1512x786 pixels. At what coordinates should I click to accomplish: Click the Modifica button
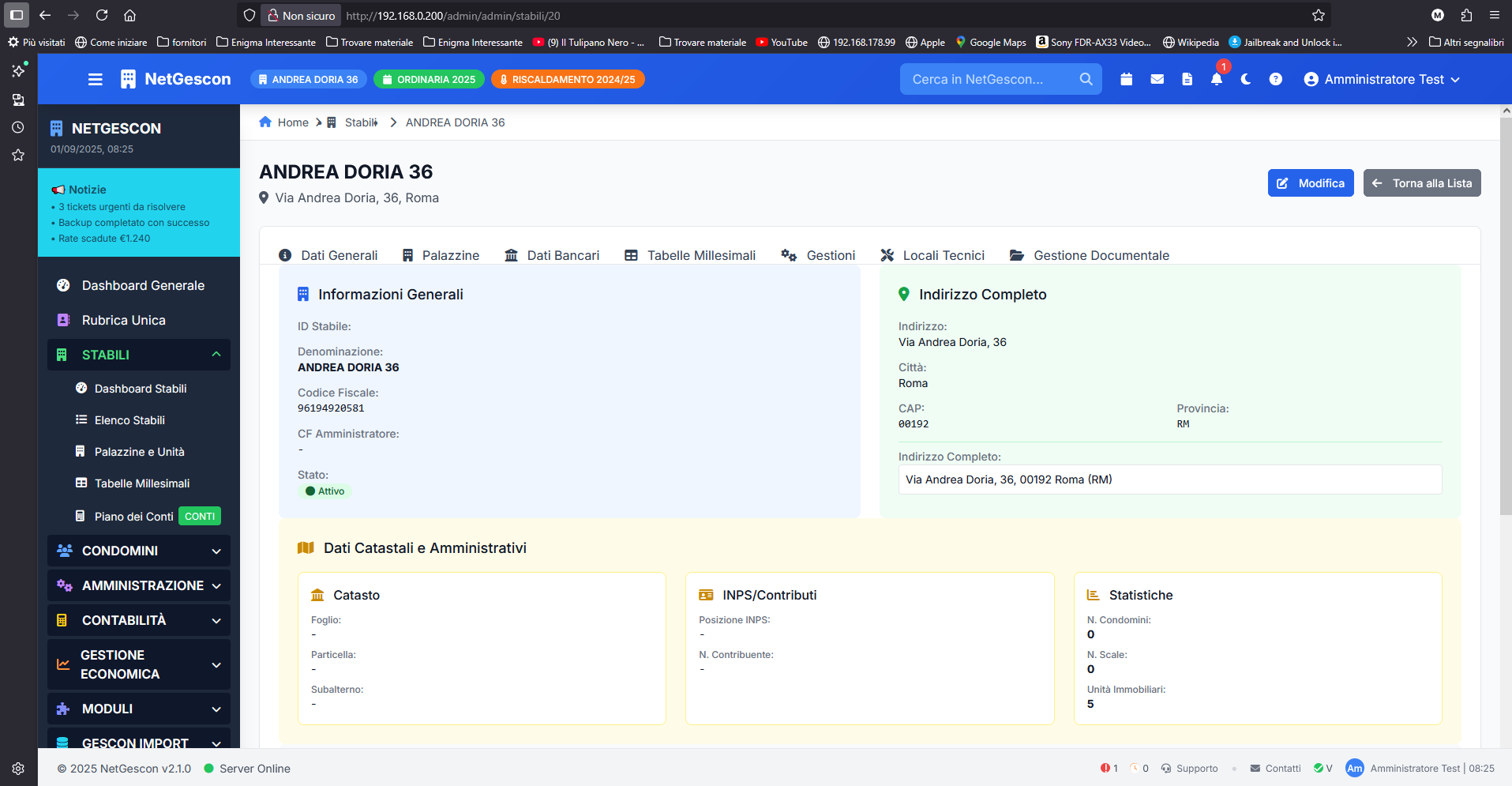pyautogui.click(x=1311, y=183)
